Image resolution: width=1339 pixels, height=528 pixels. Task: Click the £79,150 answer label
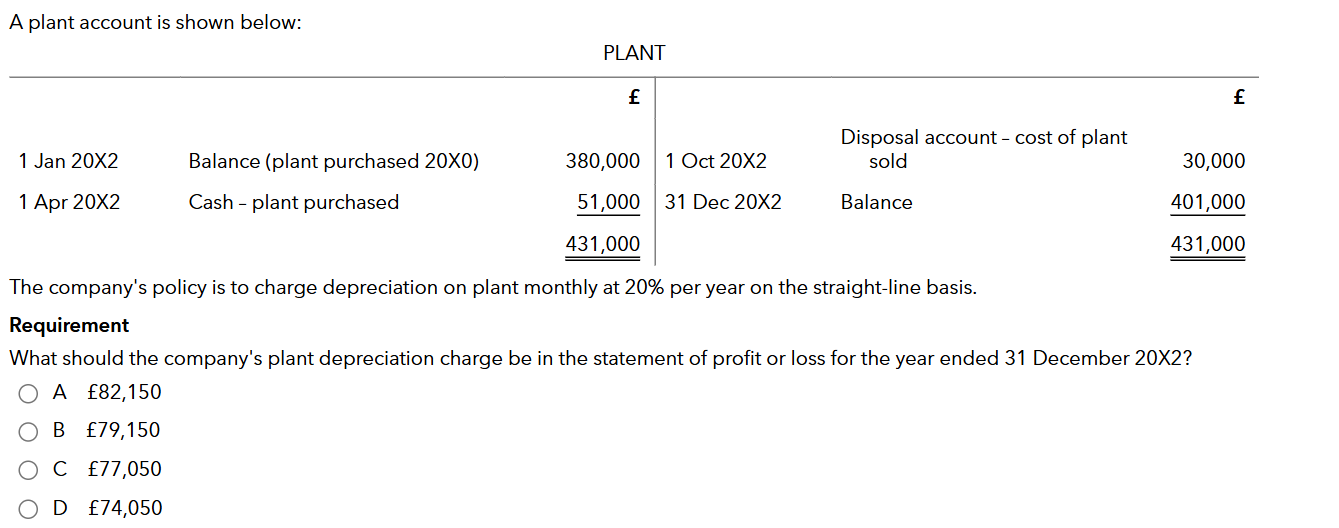tap(124, 430)
